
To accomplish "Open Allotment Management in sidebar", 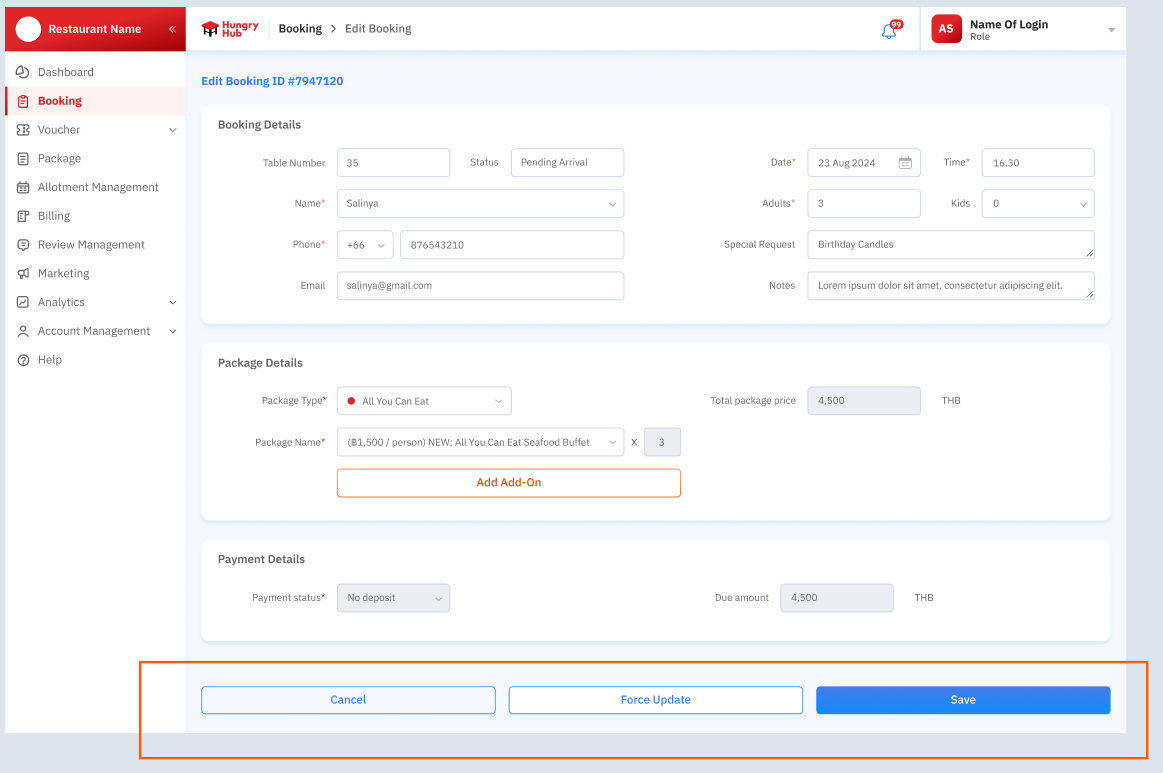I will [98, 187].
